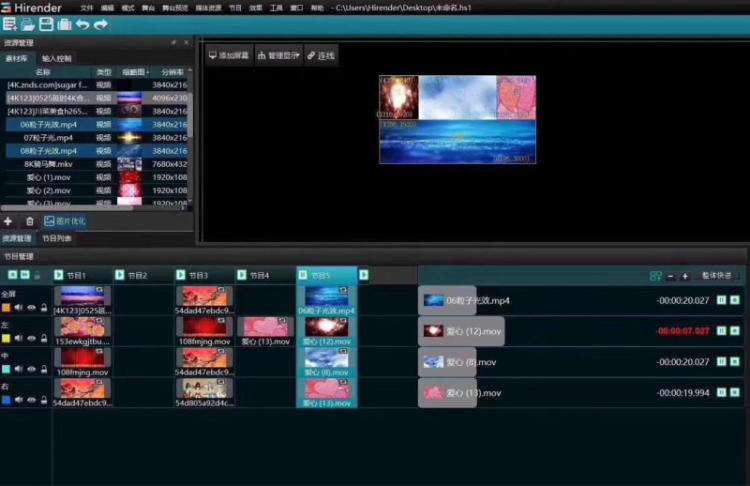Mute the 左 layer speaker icon
Screen dimensions: 750x486
pyautogui.click(x=19, y=338)
